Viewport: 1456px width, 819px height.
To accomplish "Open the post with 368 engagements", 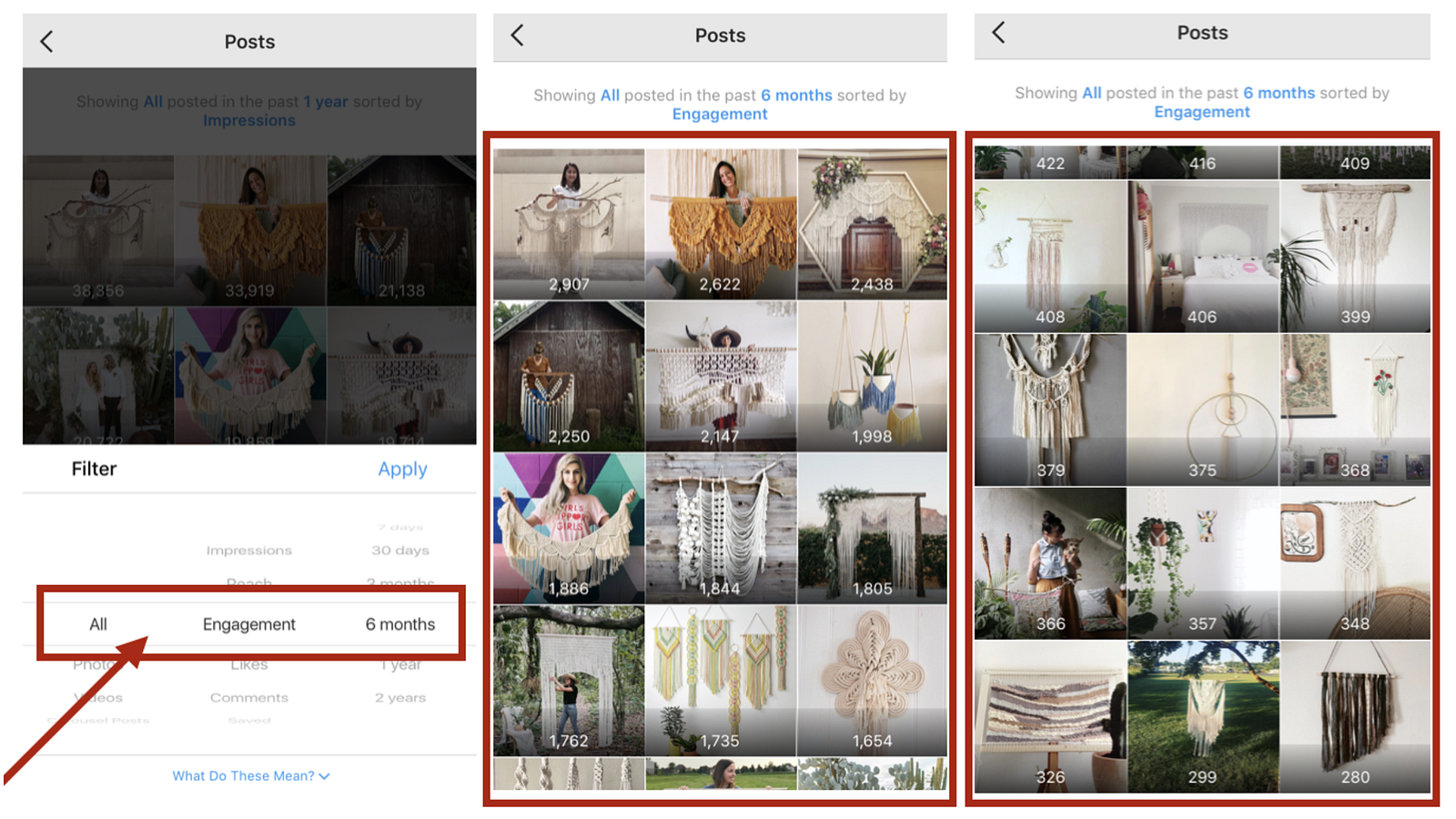I will (x=1355, y=409).
